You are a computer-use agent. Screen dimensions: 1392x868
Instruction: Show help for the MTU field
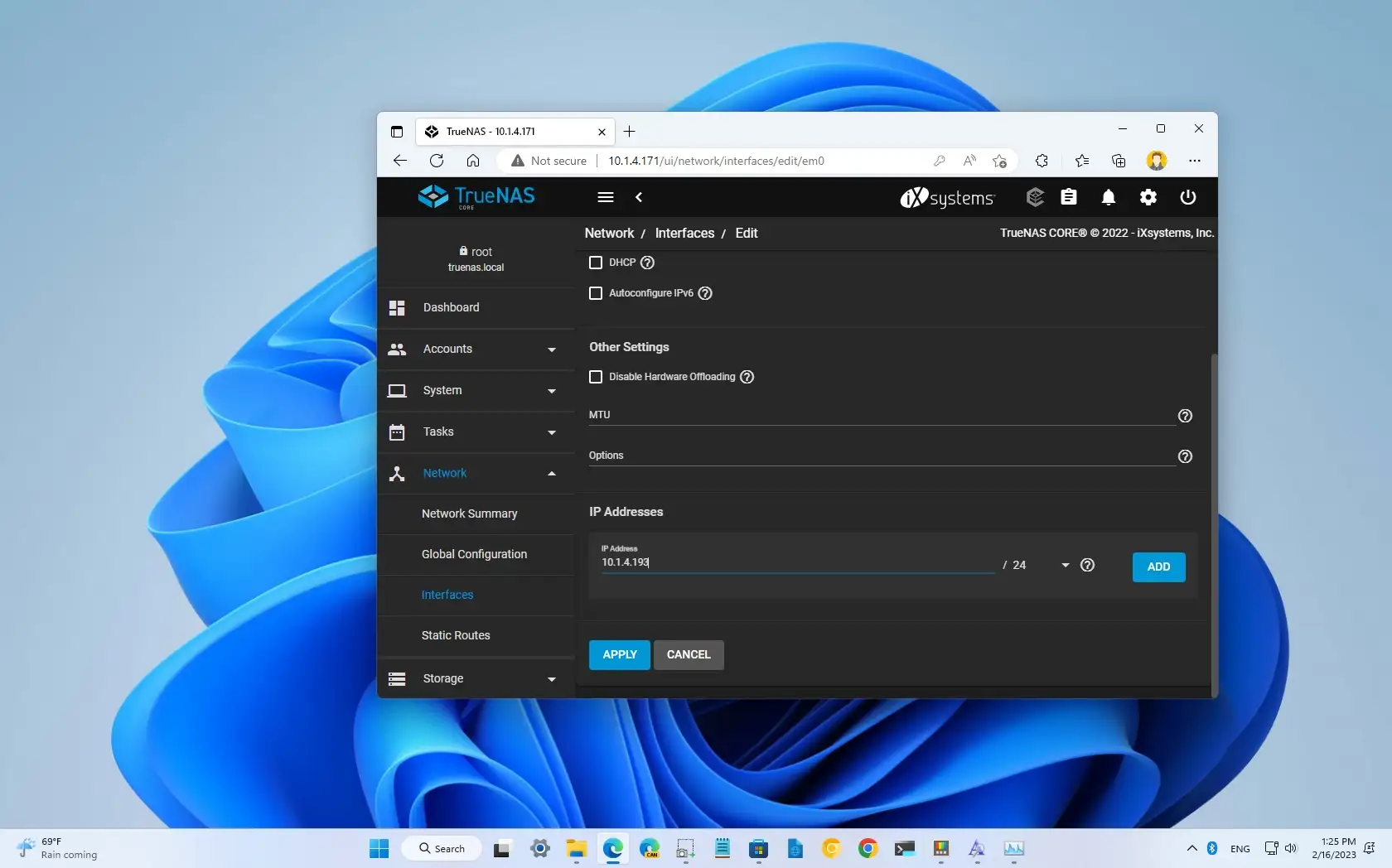[x=1185, y=416]
